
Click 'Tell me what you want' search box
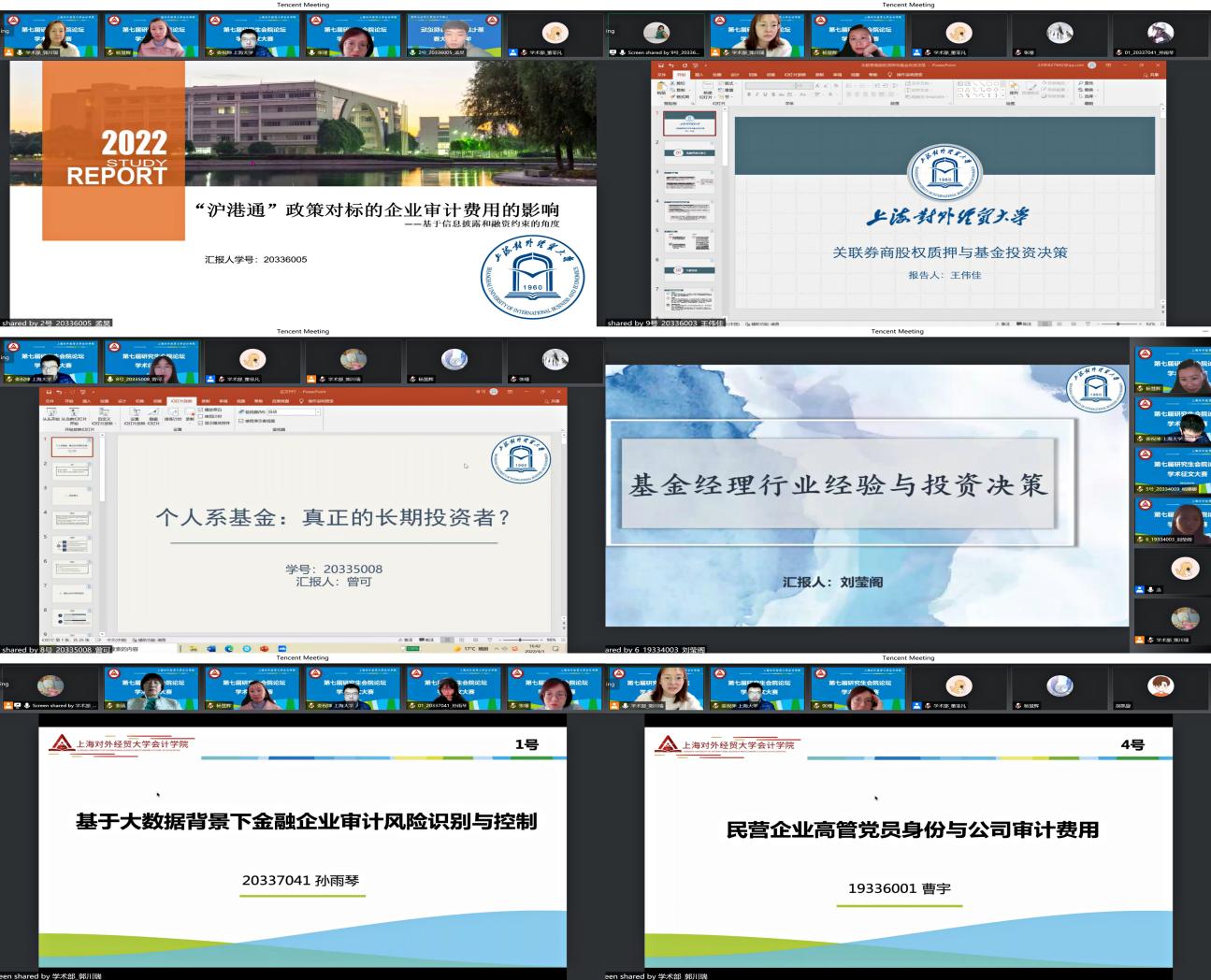318,401
